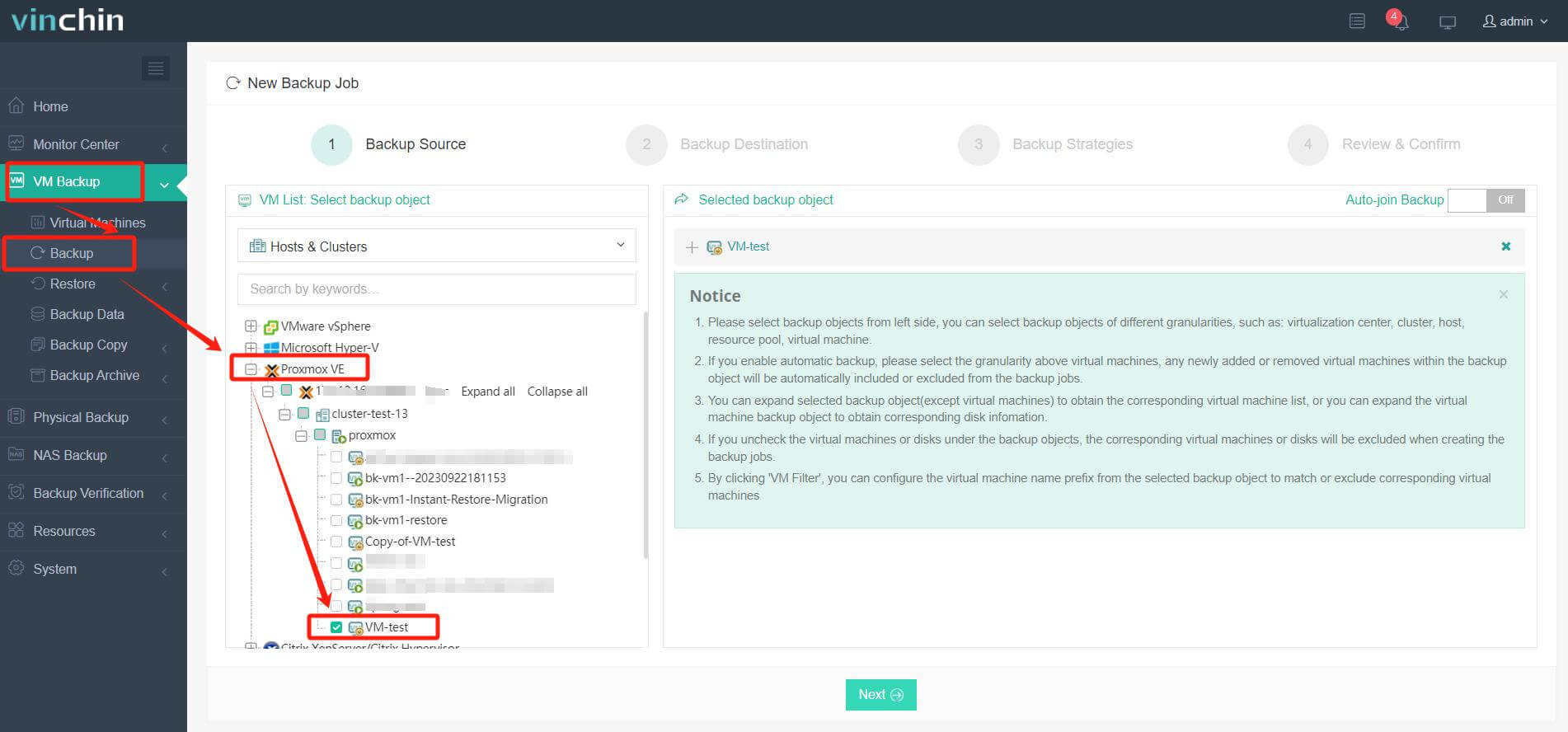The width and height of the screenshot is (1568, 732).
Task: Open NAS Backup menu
Action: tap(70, 455)
